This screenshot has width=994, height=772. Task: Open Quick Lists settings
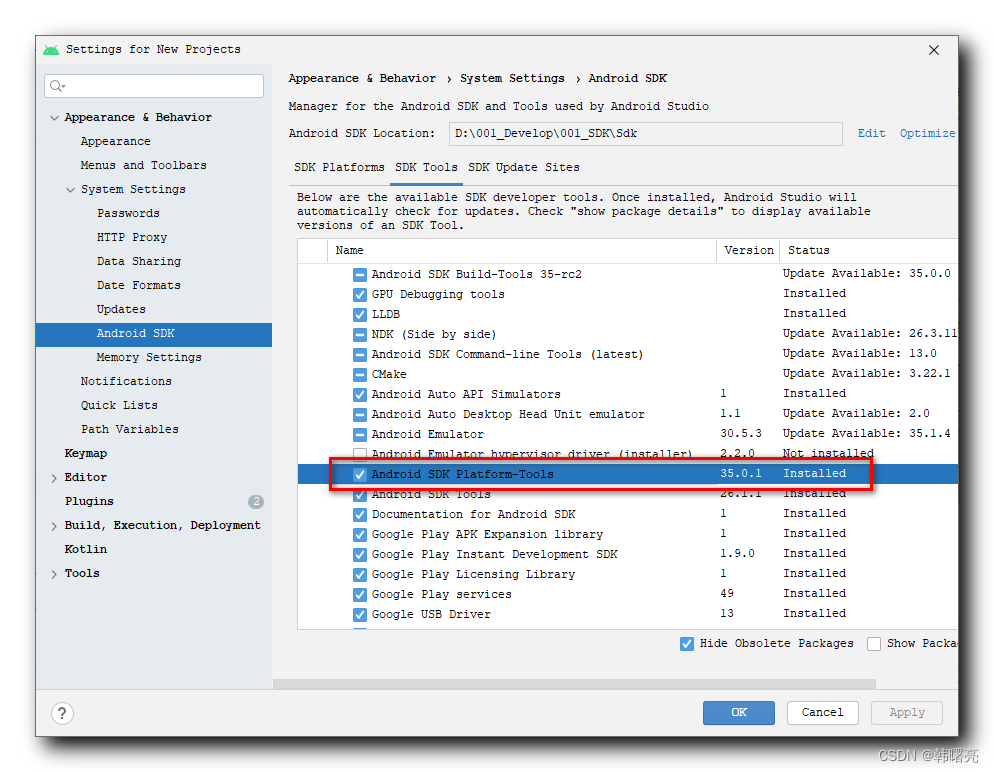pyautogui.click(x=119, y=406)
